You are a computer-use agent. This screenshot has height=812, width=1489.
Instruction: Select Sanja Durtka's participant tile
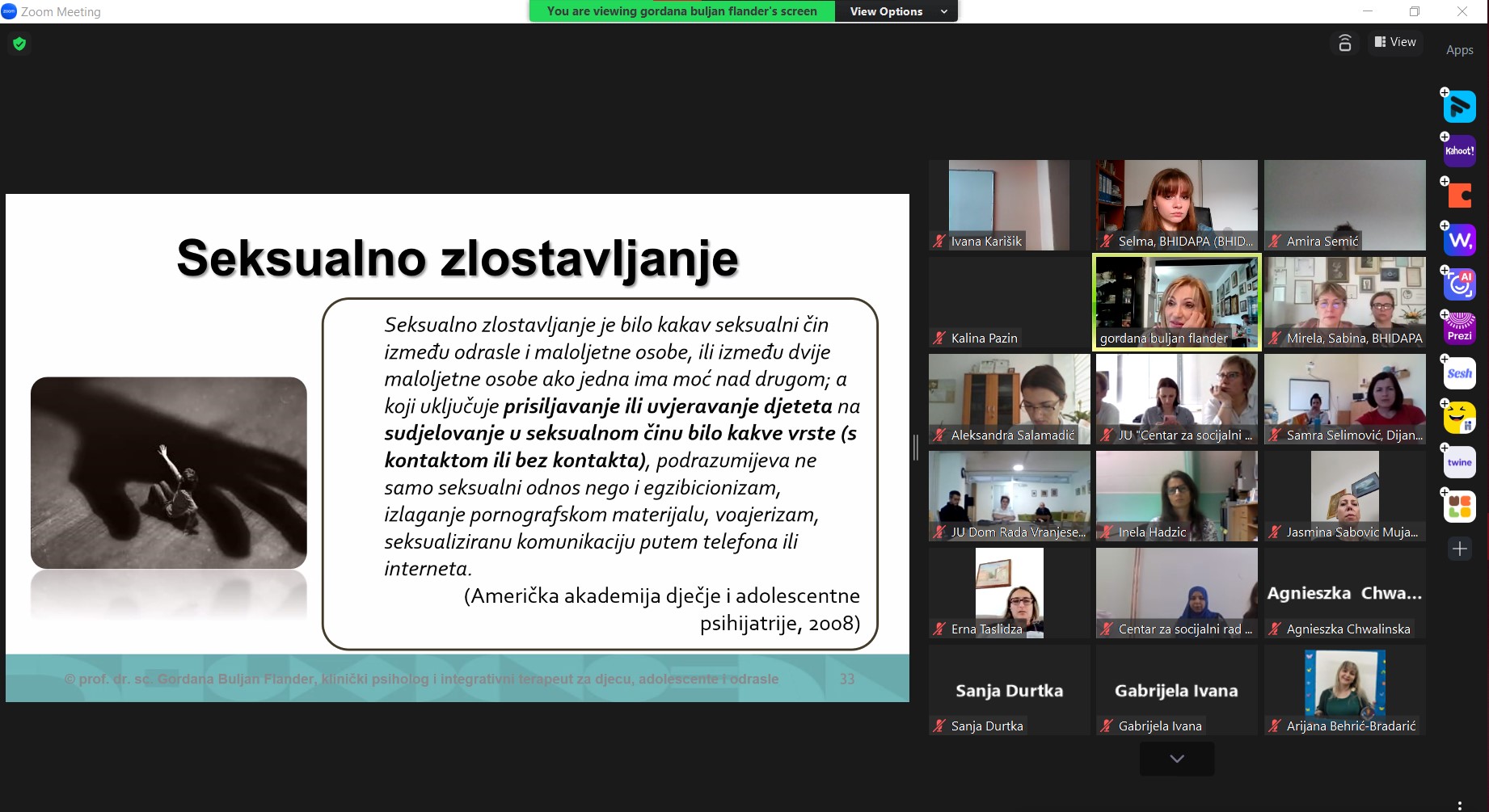click(1009, 689)
